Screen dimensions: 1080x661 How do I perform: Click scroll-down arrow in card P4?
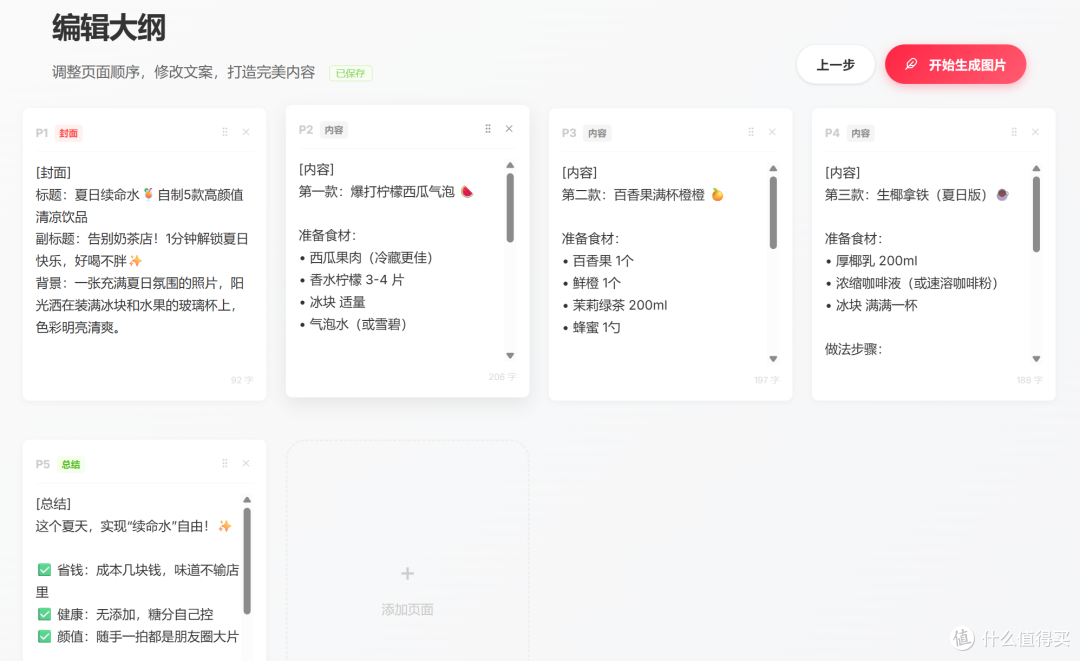tap(1037, 359)
